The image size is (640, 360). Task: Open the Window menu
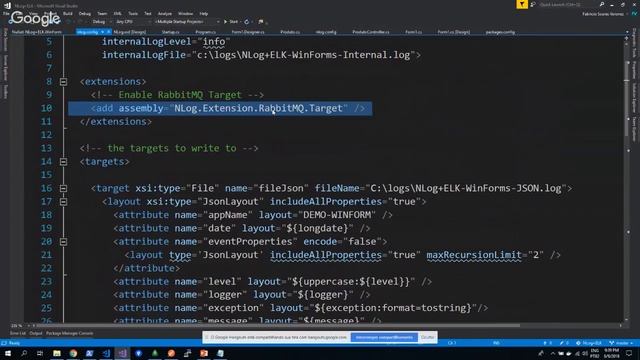pyautogui.click(x=185, y=13)
